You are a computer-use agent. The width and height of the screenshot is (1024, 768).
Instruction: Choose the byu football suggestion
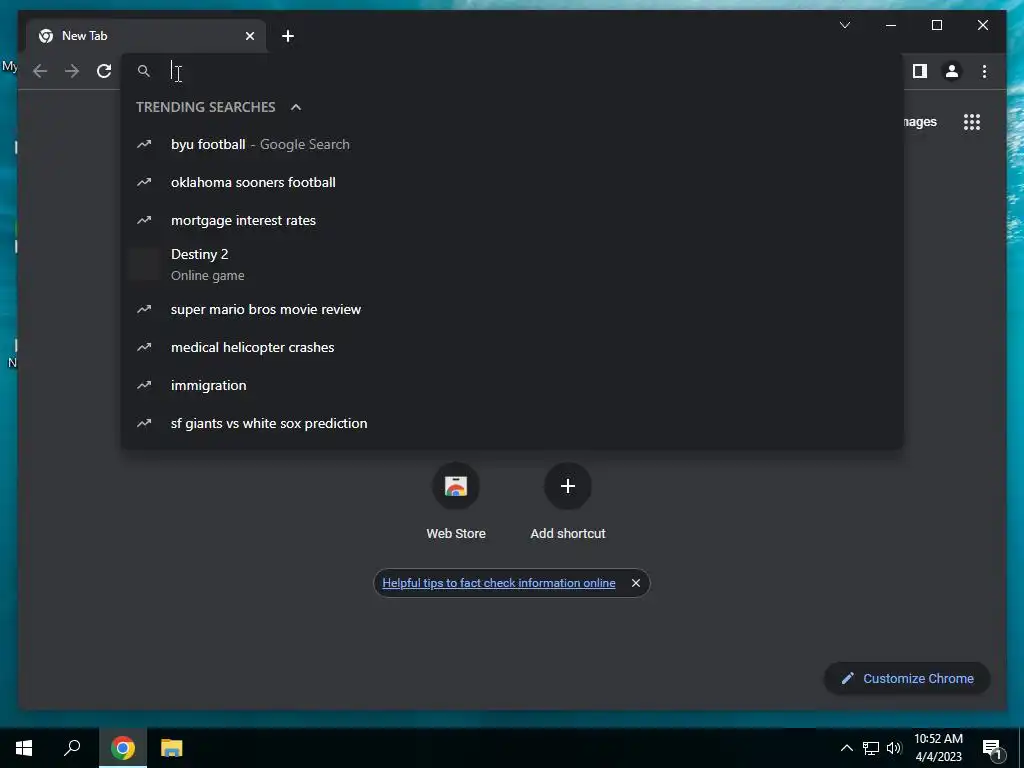tap(512, 144)
